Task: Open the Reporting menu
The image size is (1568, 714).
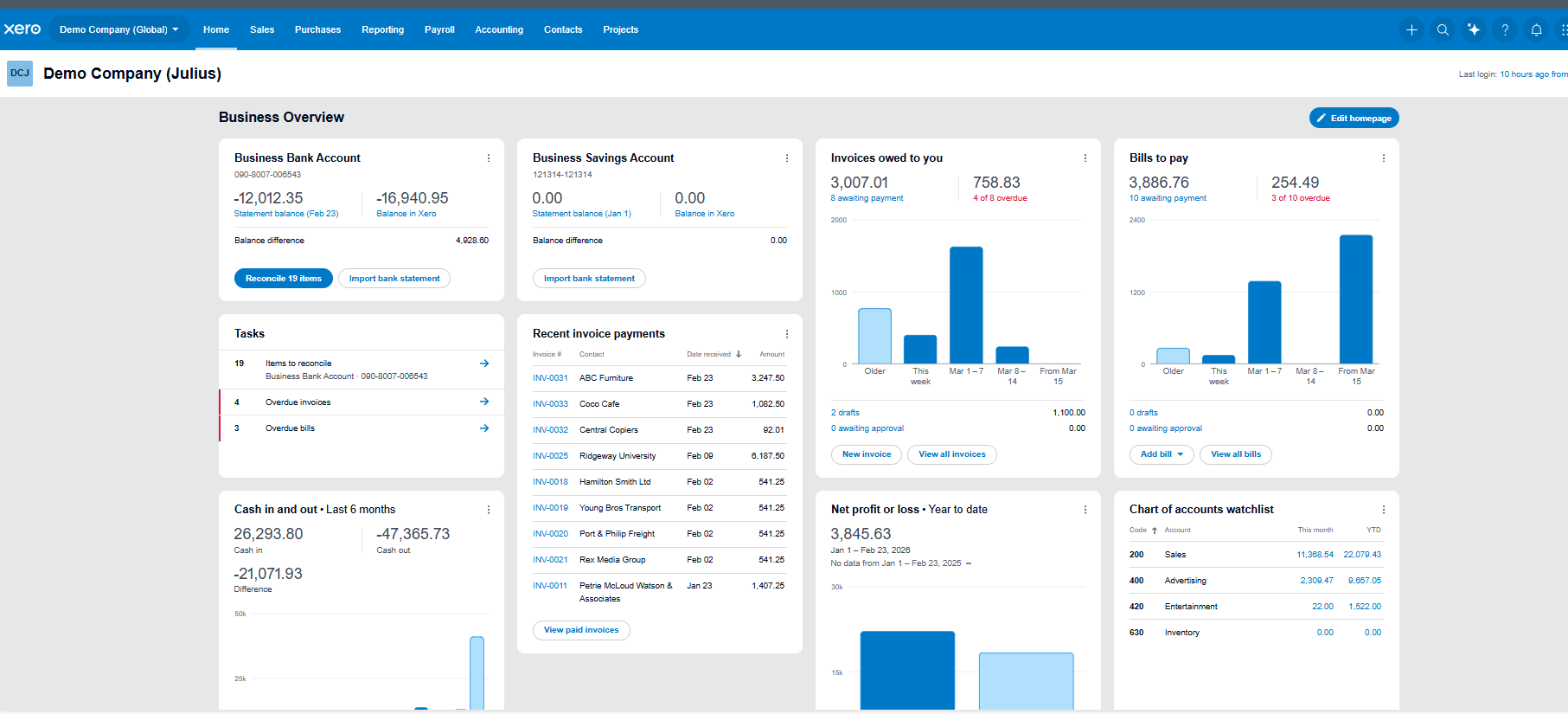Action: pyautogui.click(x=383, y=29)
